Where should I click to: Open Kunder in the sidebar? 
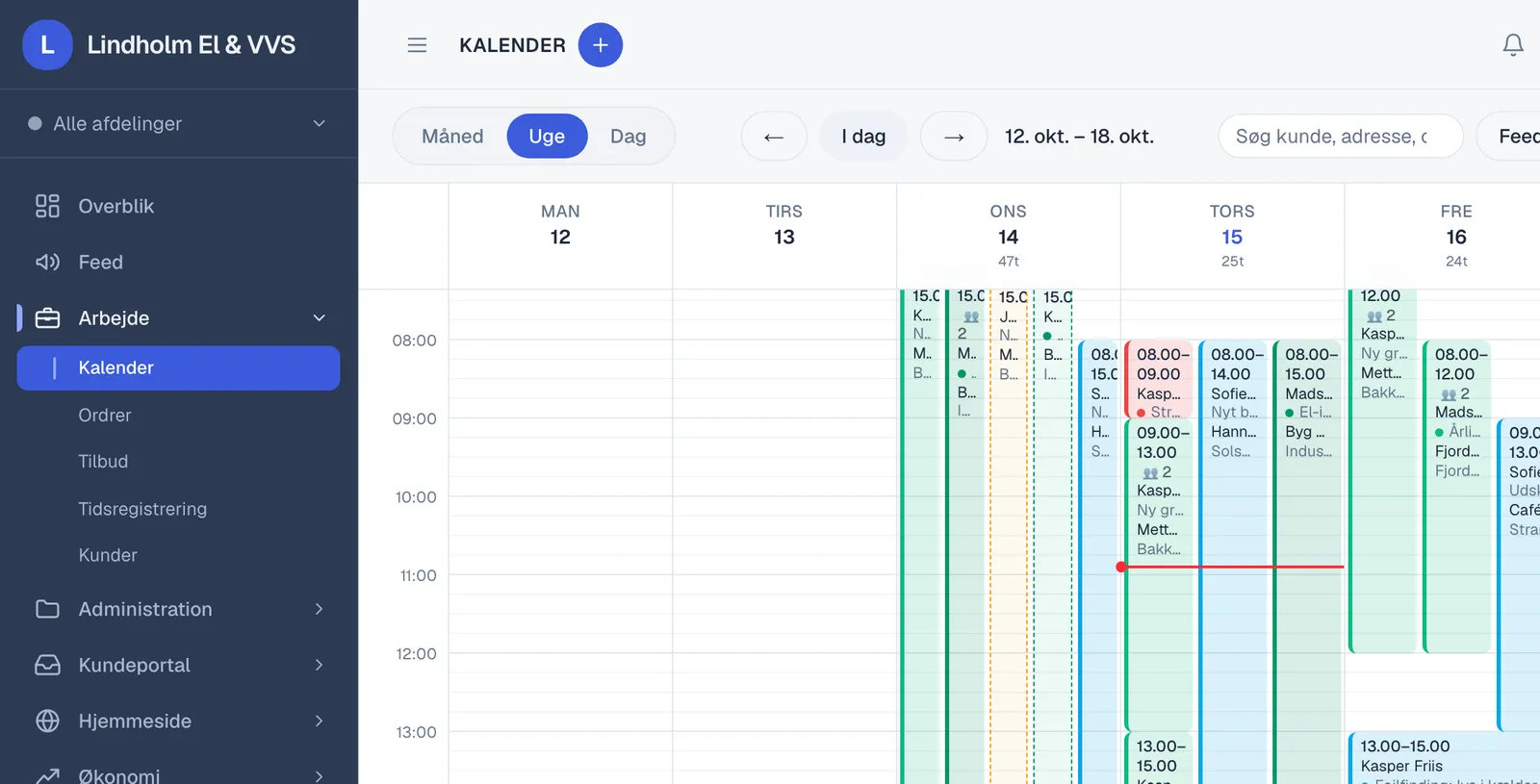point(108,555)
